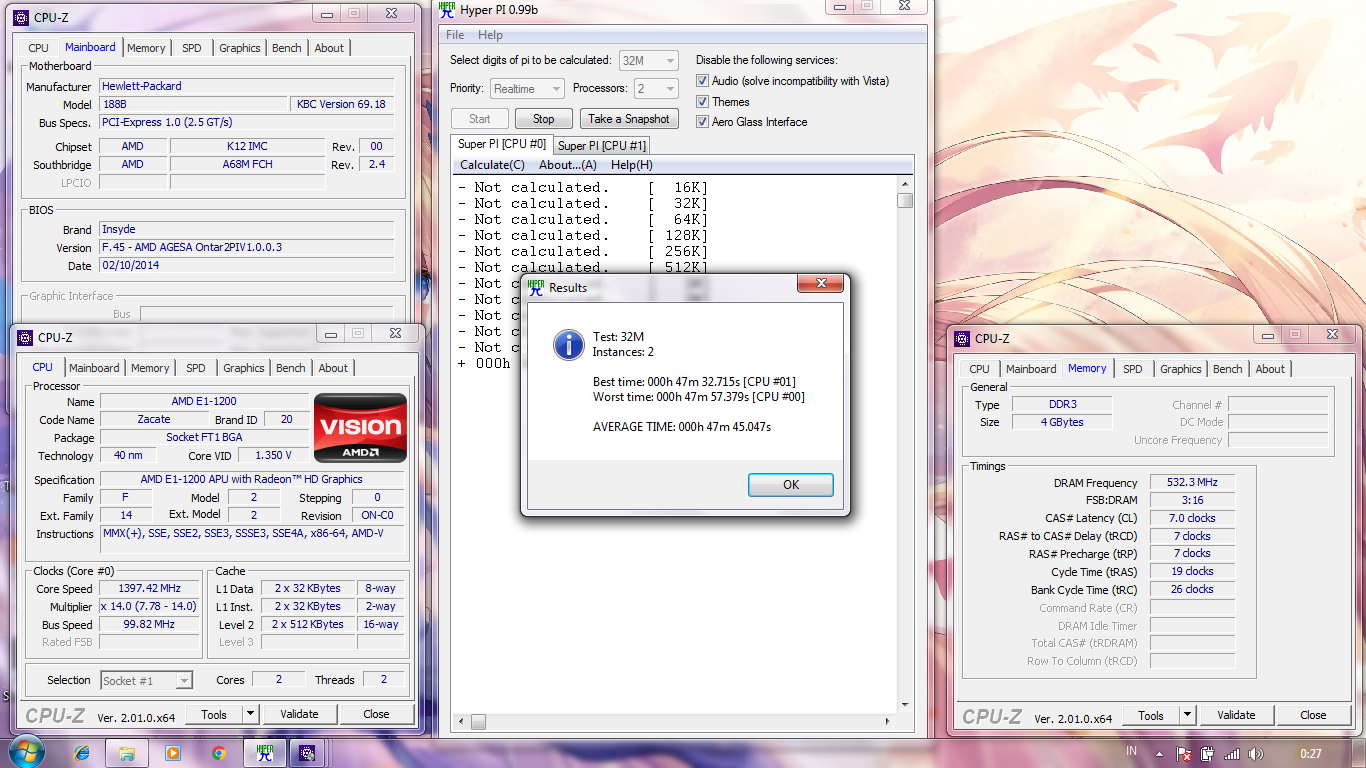The image size is (1366, 768).
Task: Click the blue info icon in Results
Action: 569,345
